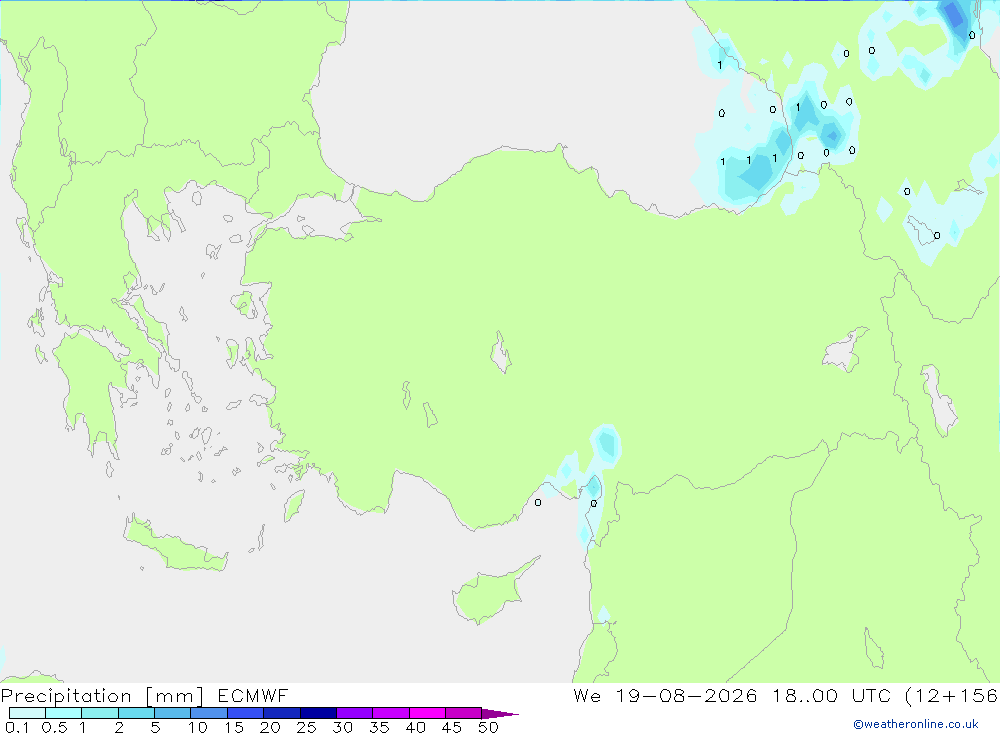Image resolution: width=1000 pixels, height=733 pixels.
Task: Click the 25–30 mm legend color swatch
Action: (x=318, y=713)
